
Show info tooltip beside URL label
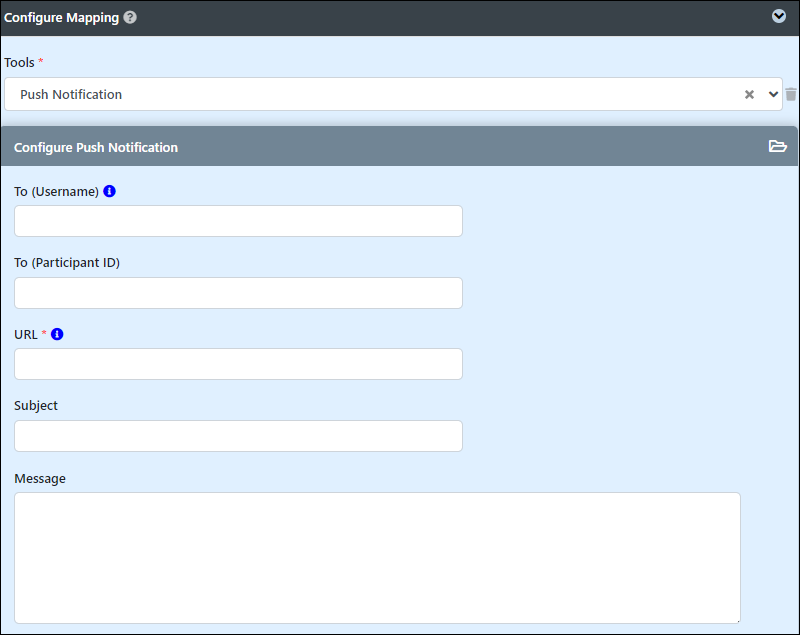57,334
